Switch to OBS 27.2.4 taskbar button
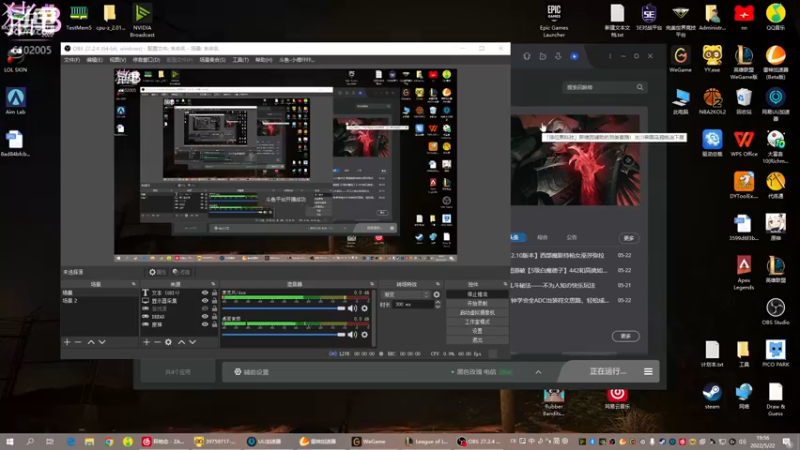 [x=478, y=441]
